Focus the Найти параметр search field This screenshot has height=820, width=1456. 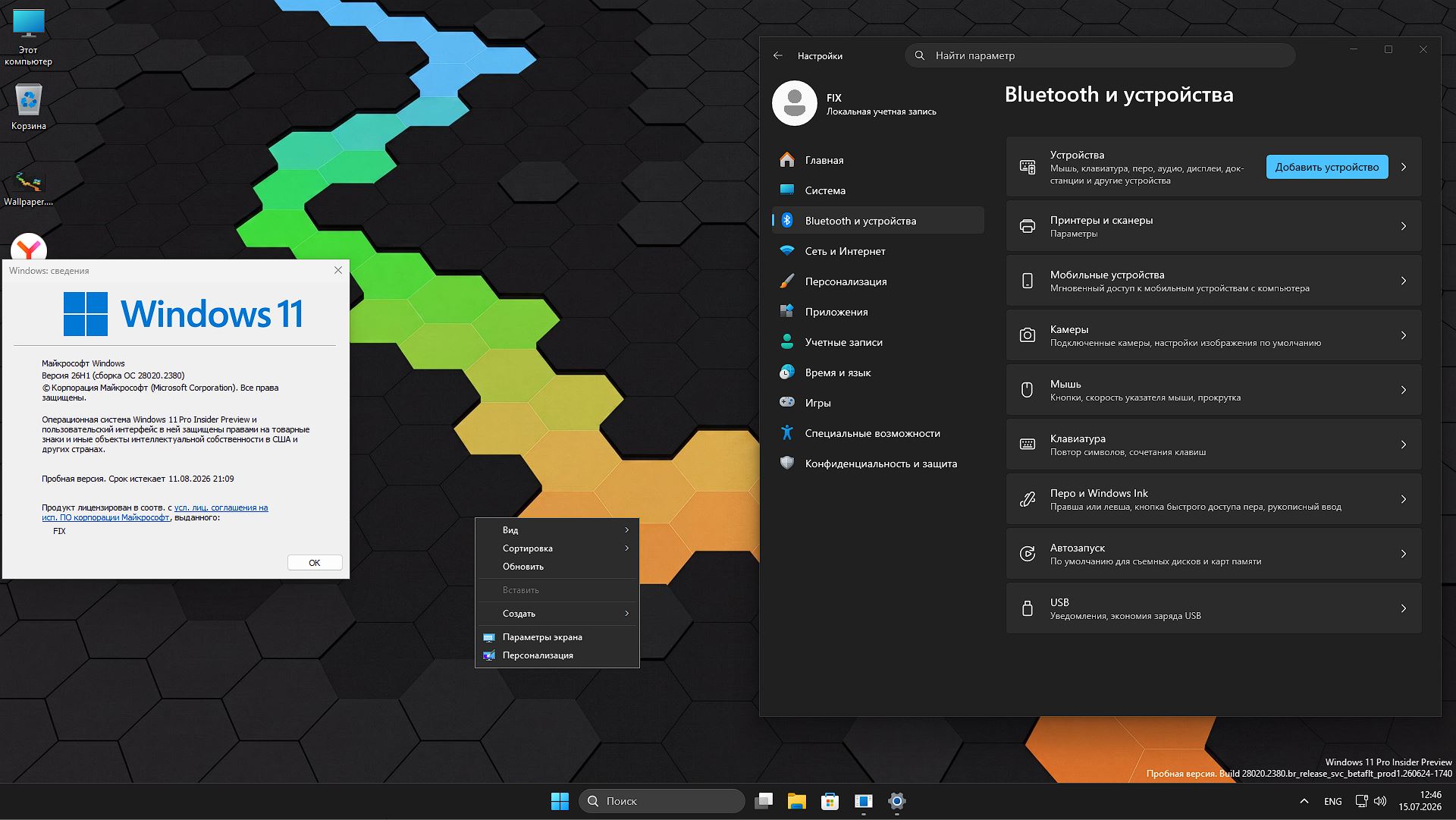[x=1100, y=55]
